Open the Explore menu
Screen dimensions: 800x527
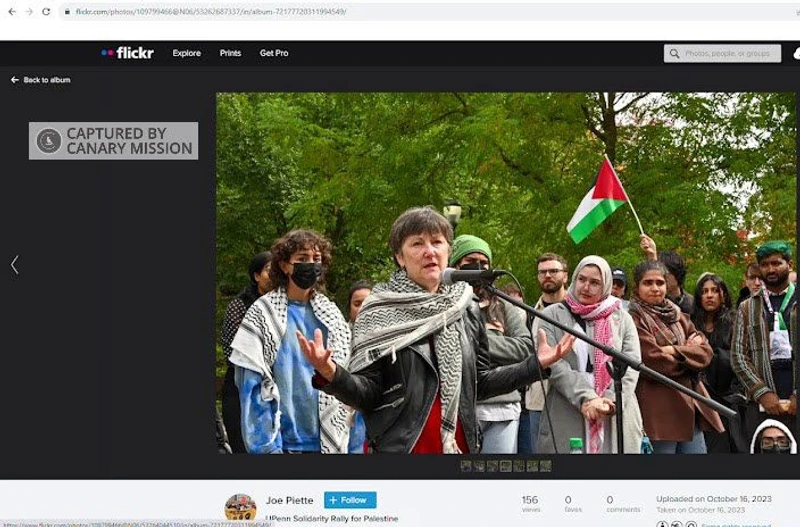pyautogui.click(x=186, y=53)
